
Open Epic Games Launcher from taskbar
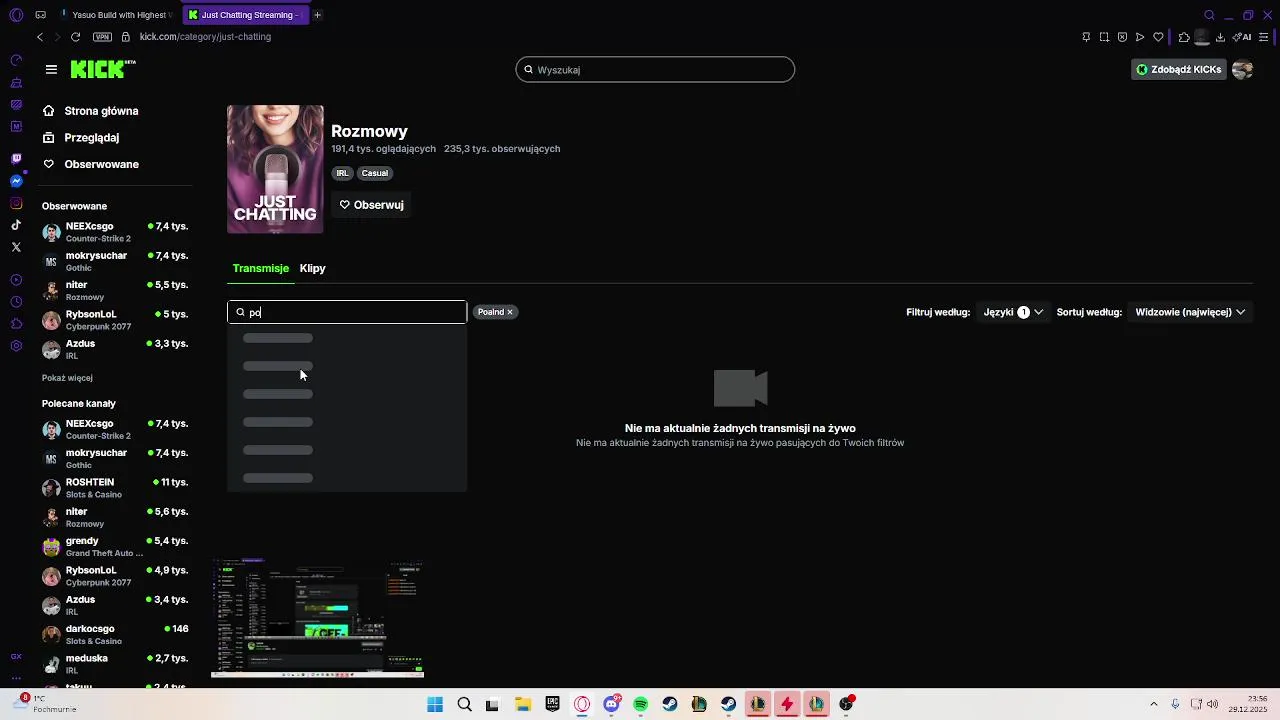coord(552,704)
